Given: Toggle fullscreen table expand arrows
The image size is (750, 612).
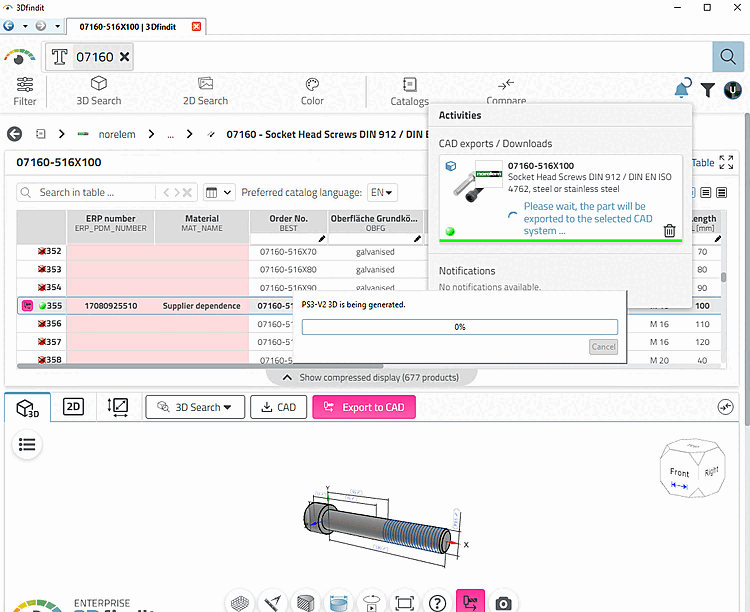Looking at the screenshot, I should coord(726,162).
